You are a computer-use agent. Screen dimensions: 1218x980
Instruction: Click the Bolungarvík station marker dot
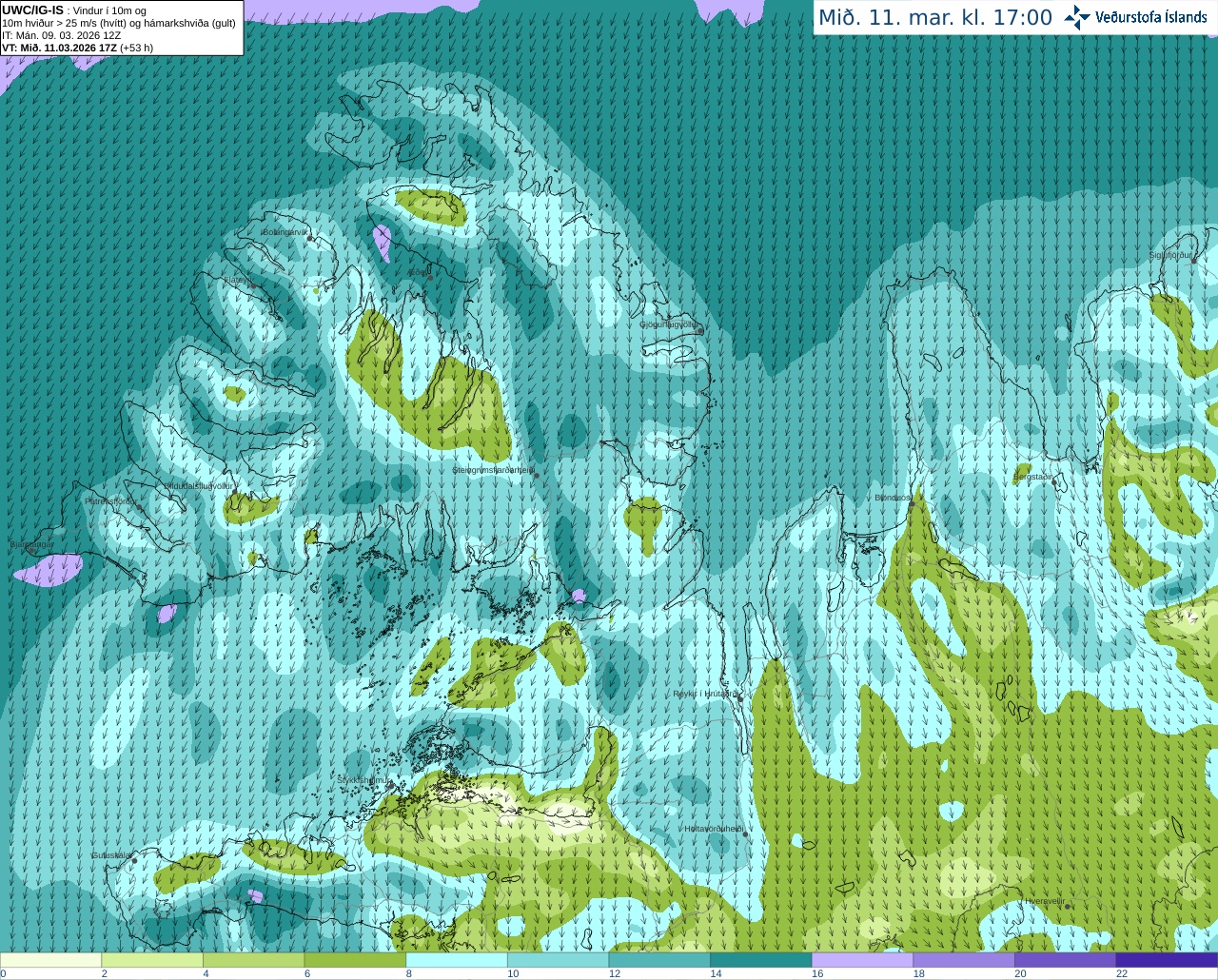309,239
